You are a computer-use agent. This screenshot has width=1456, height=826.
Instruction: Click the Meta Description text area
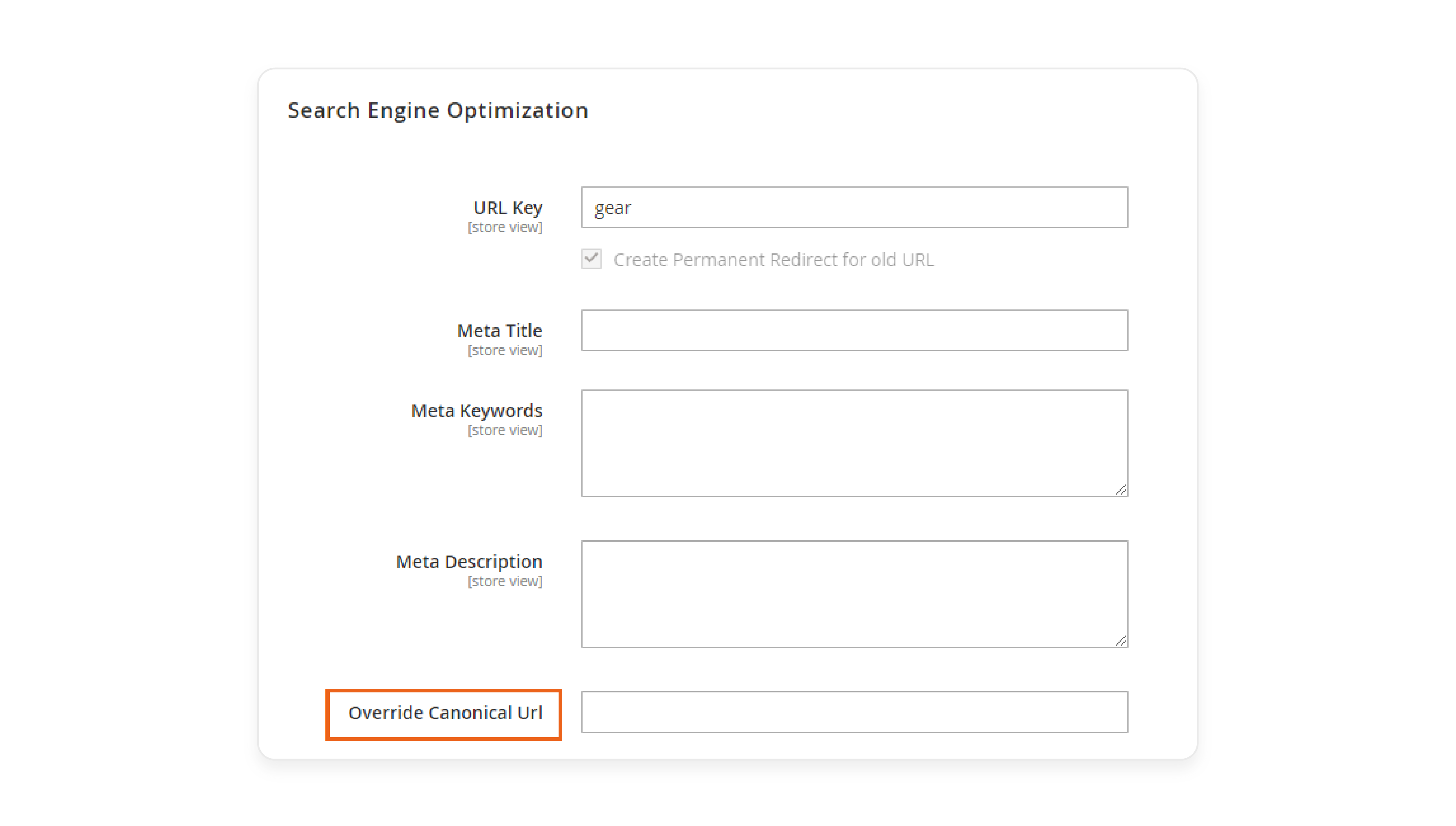[854, 594]
